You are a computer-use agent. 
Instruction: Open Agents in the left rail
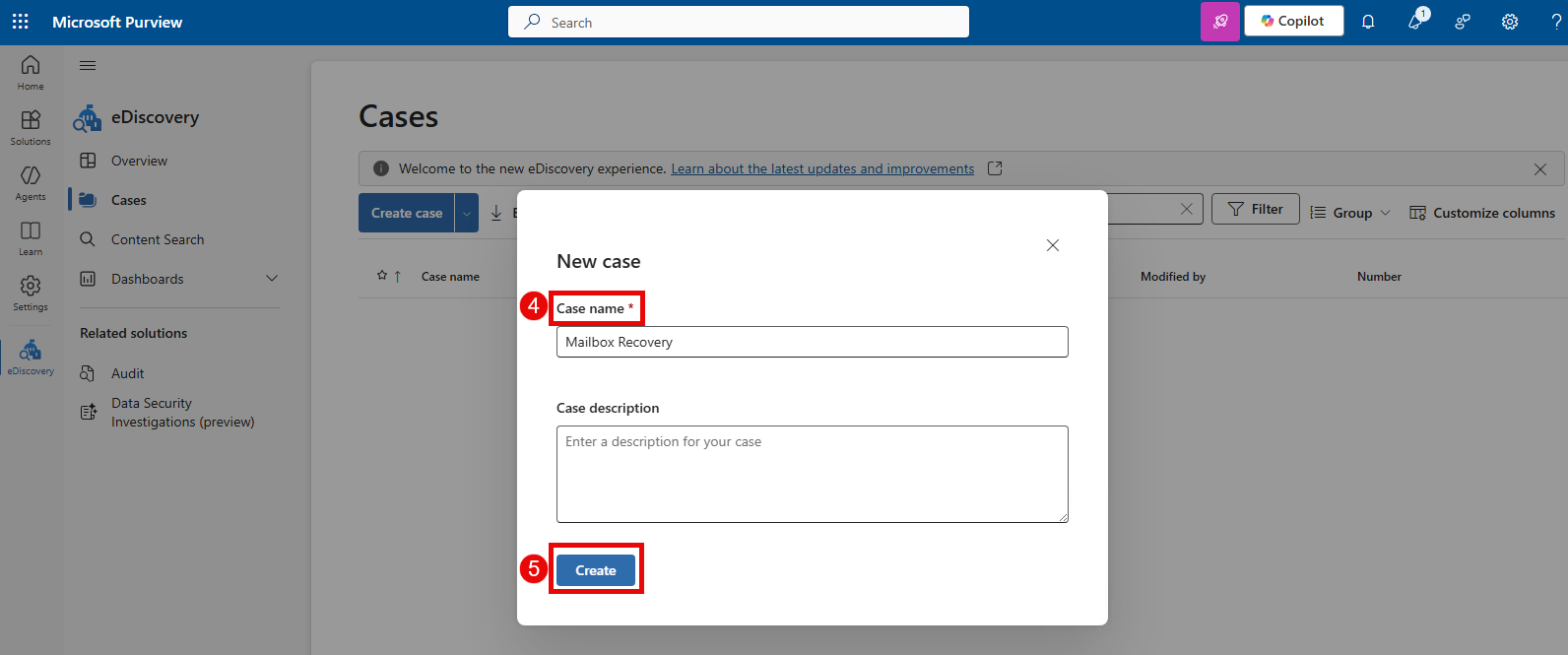coord(31,181)
